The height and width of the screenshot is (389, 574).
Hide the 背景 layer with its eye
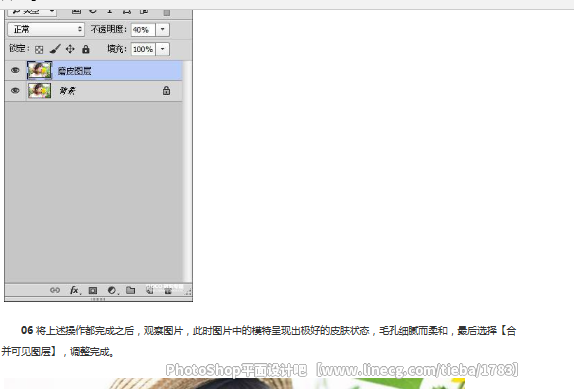(x=15, y=90)
